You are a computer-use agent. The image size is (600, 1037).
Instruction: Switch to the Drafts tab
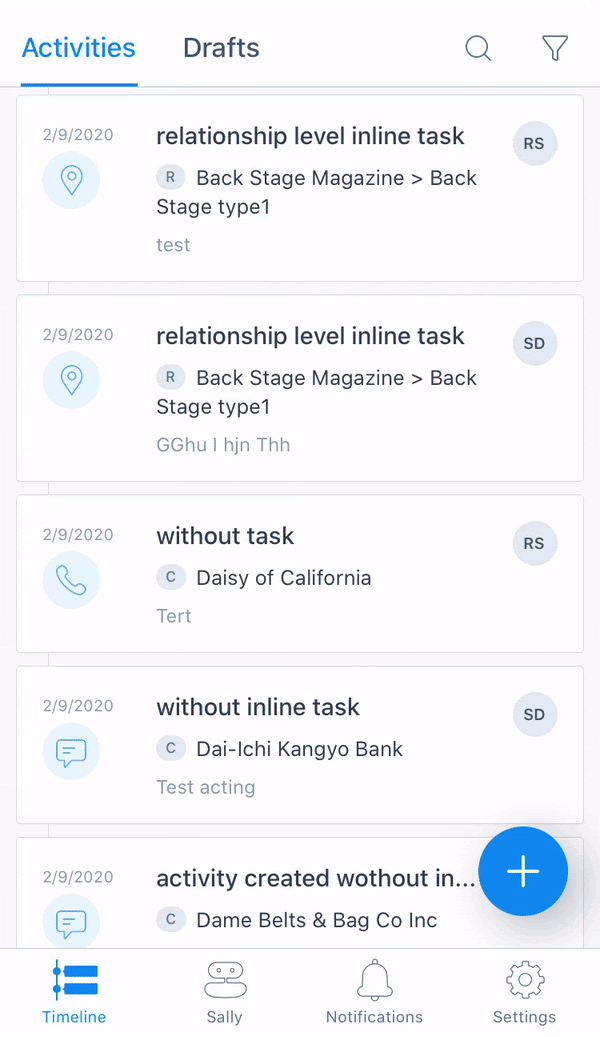[x=221, y=48]
